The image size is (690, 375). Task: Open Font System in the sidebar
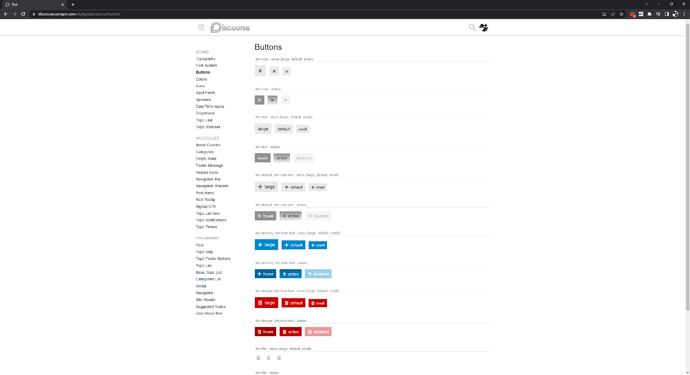click(x=206, y=65)
